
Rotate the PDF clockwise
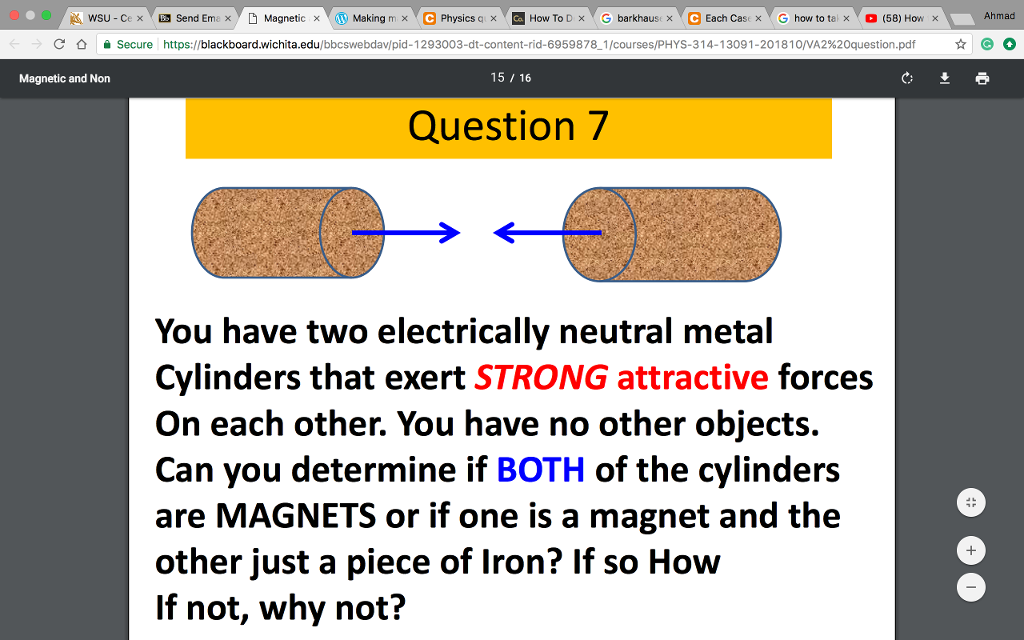(907, 78)
